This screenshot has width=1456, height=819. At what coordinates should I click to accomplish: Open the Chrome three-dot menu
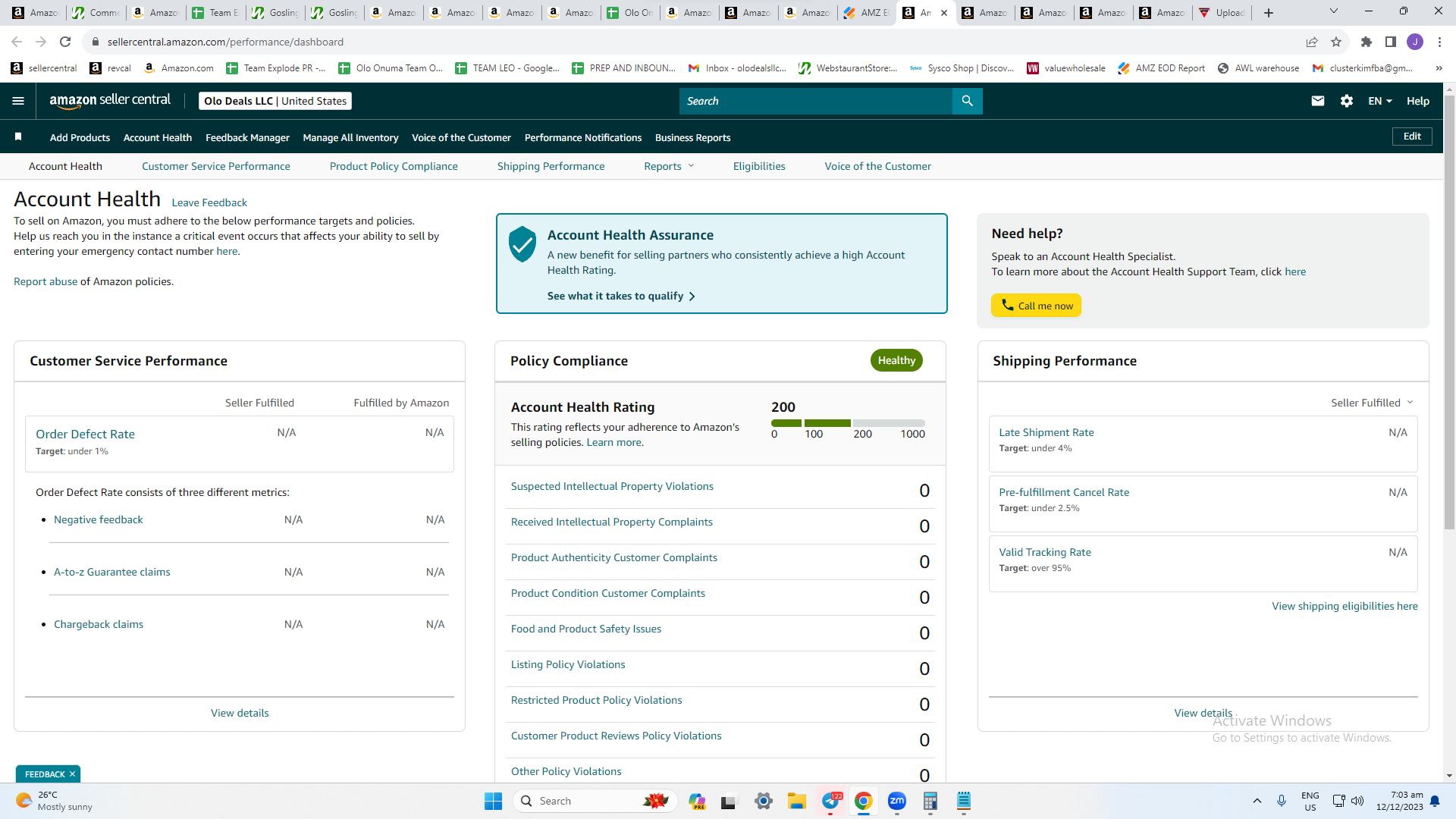coord(1439,42)
